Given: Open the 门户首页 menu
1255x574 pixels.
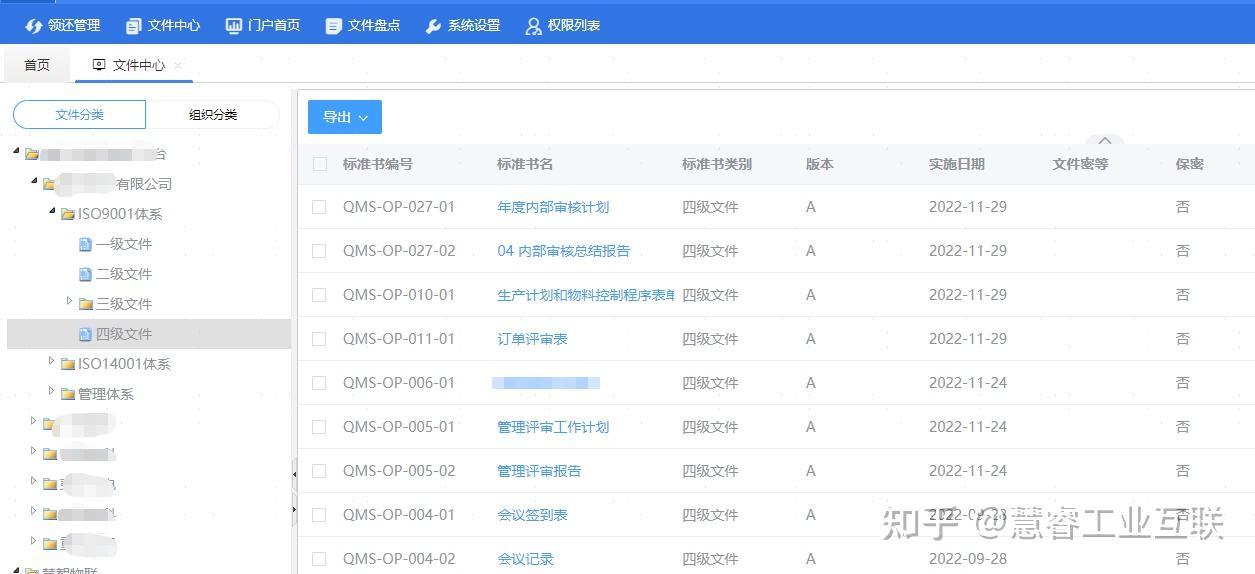Looking at the screenshot, I should coord(263,26).
